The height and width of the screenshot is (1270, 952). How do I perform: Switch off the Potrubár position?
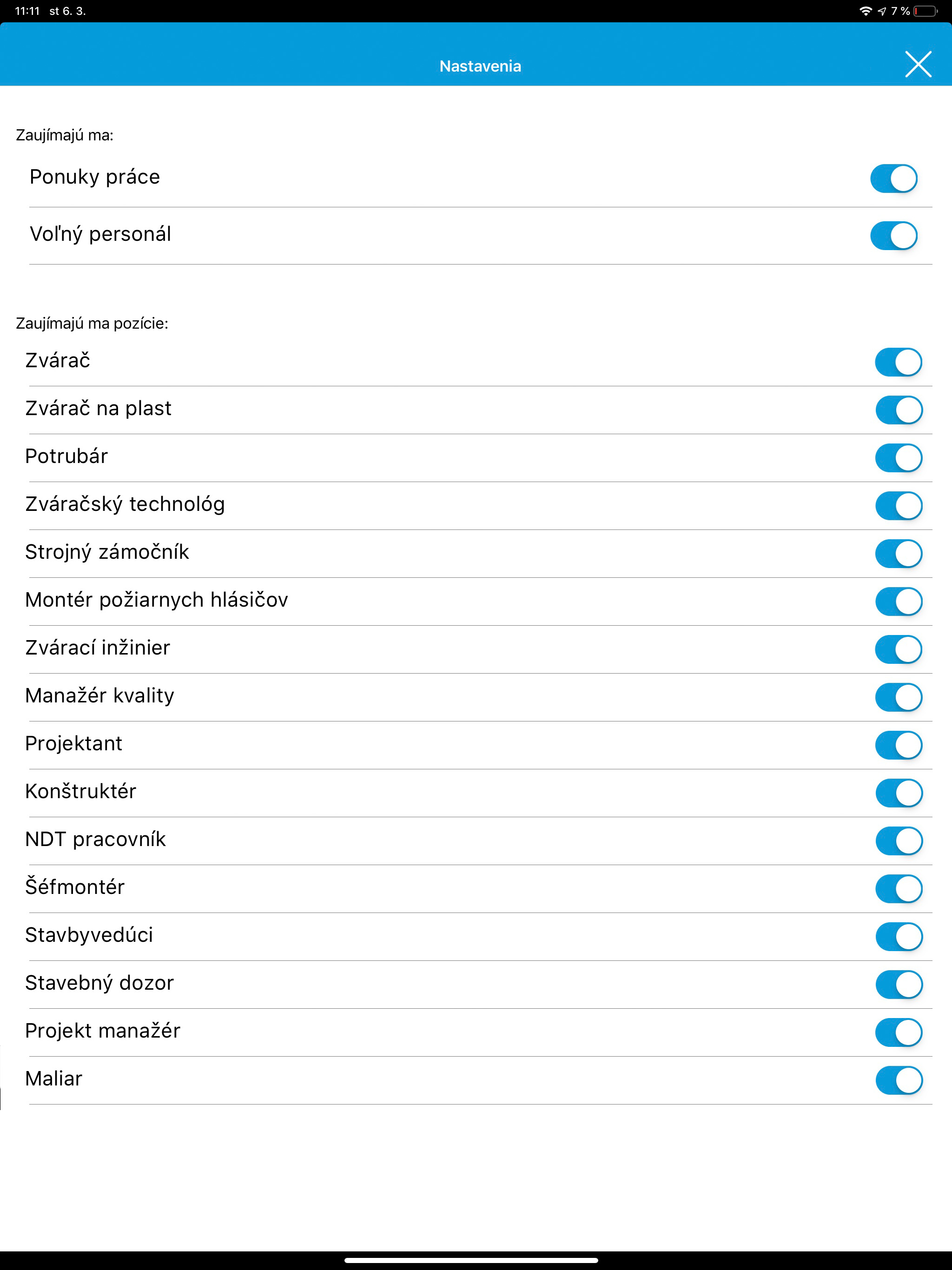pos(899,457)
